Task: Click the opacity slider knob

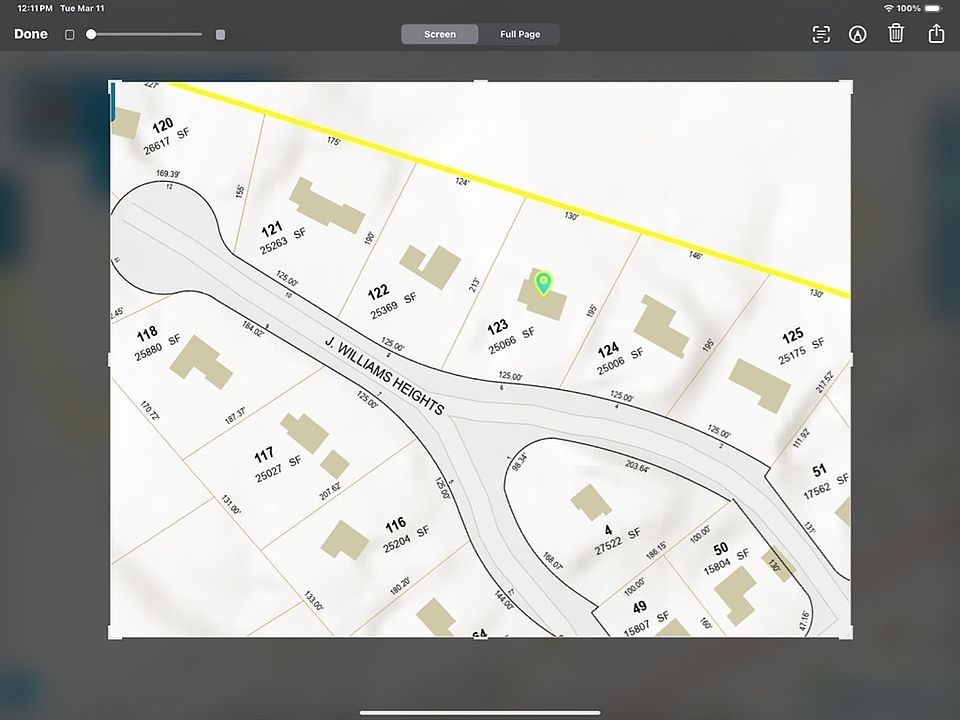Action: [x=91, y=34]
